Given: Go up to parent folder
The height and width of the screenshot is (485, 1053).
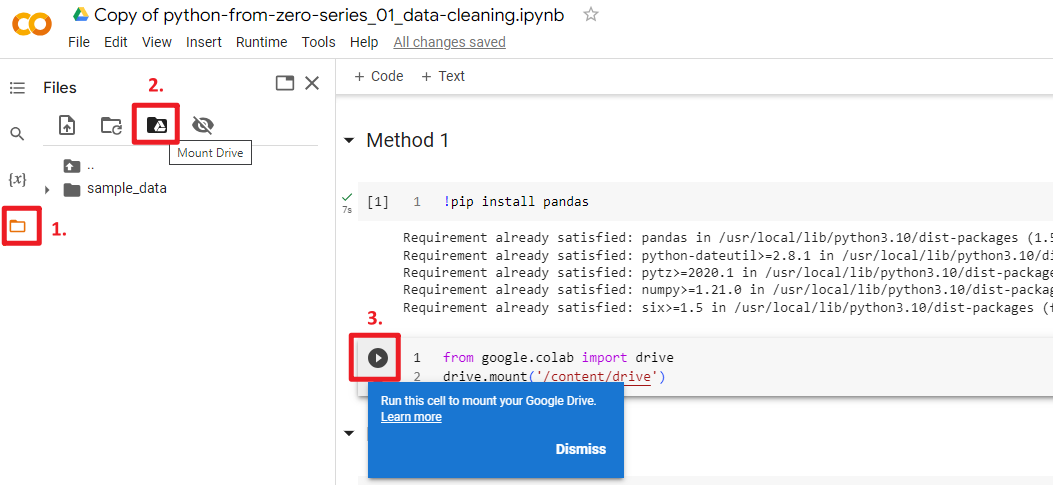Looking at the screenshot, I should [72, 165].
